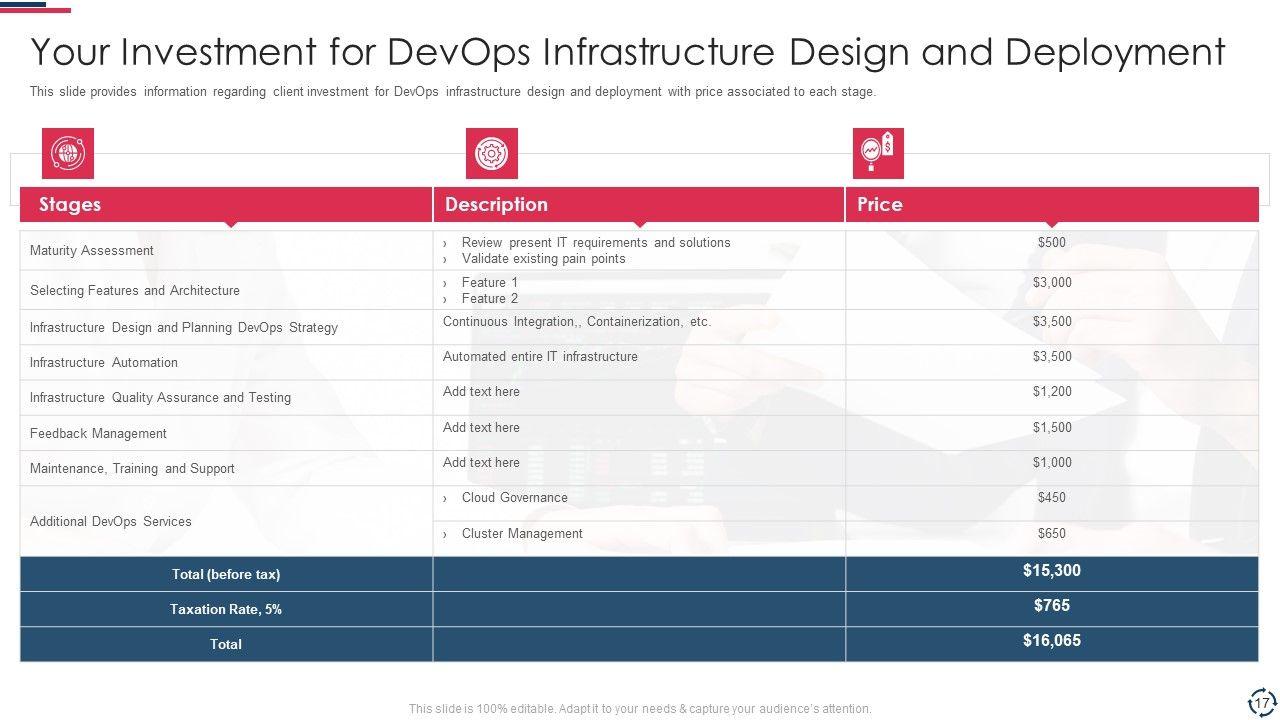
Task: Select the Price column header
Action: coord(880,204)
